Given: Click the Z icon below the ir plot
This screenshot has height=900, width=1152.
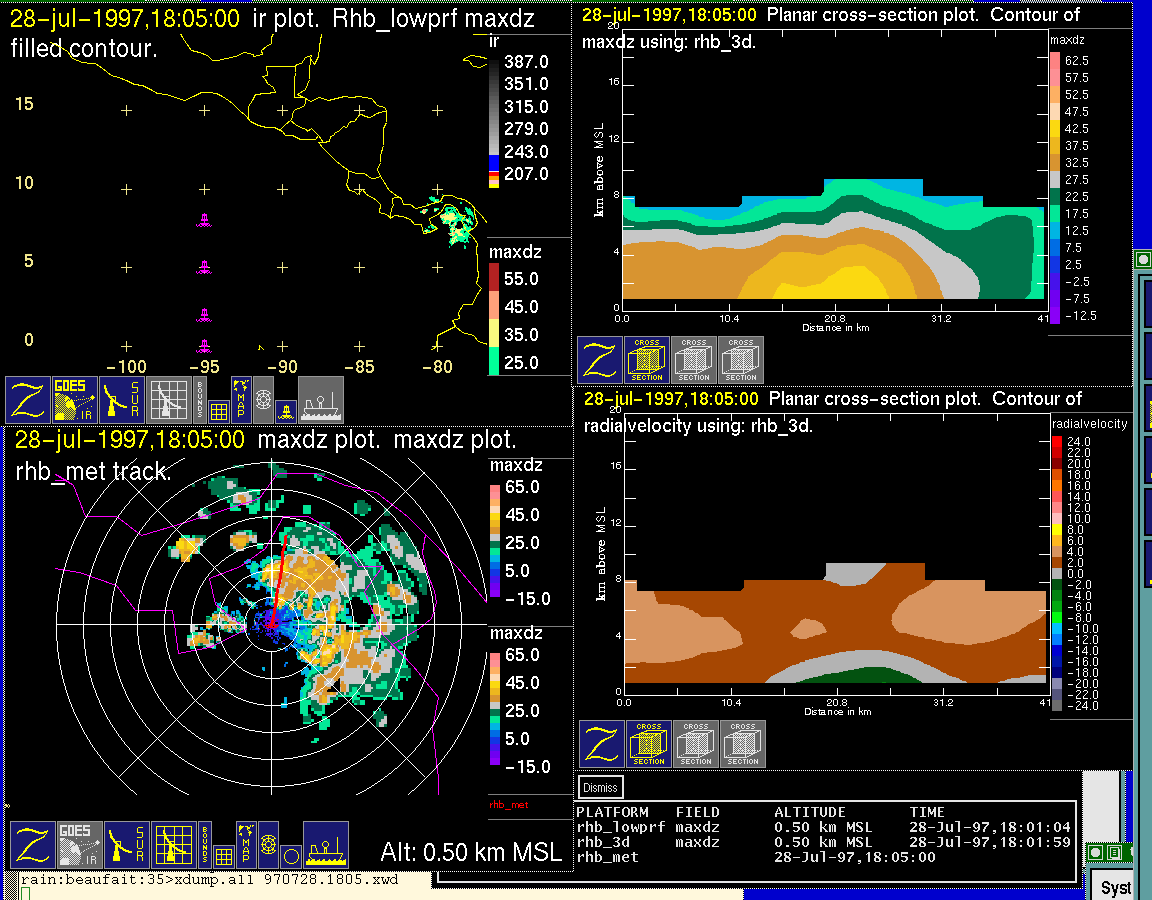Looking at the screenshot, I should (x=28, y=400).
